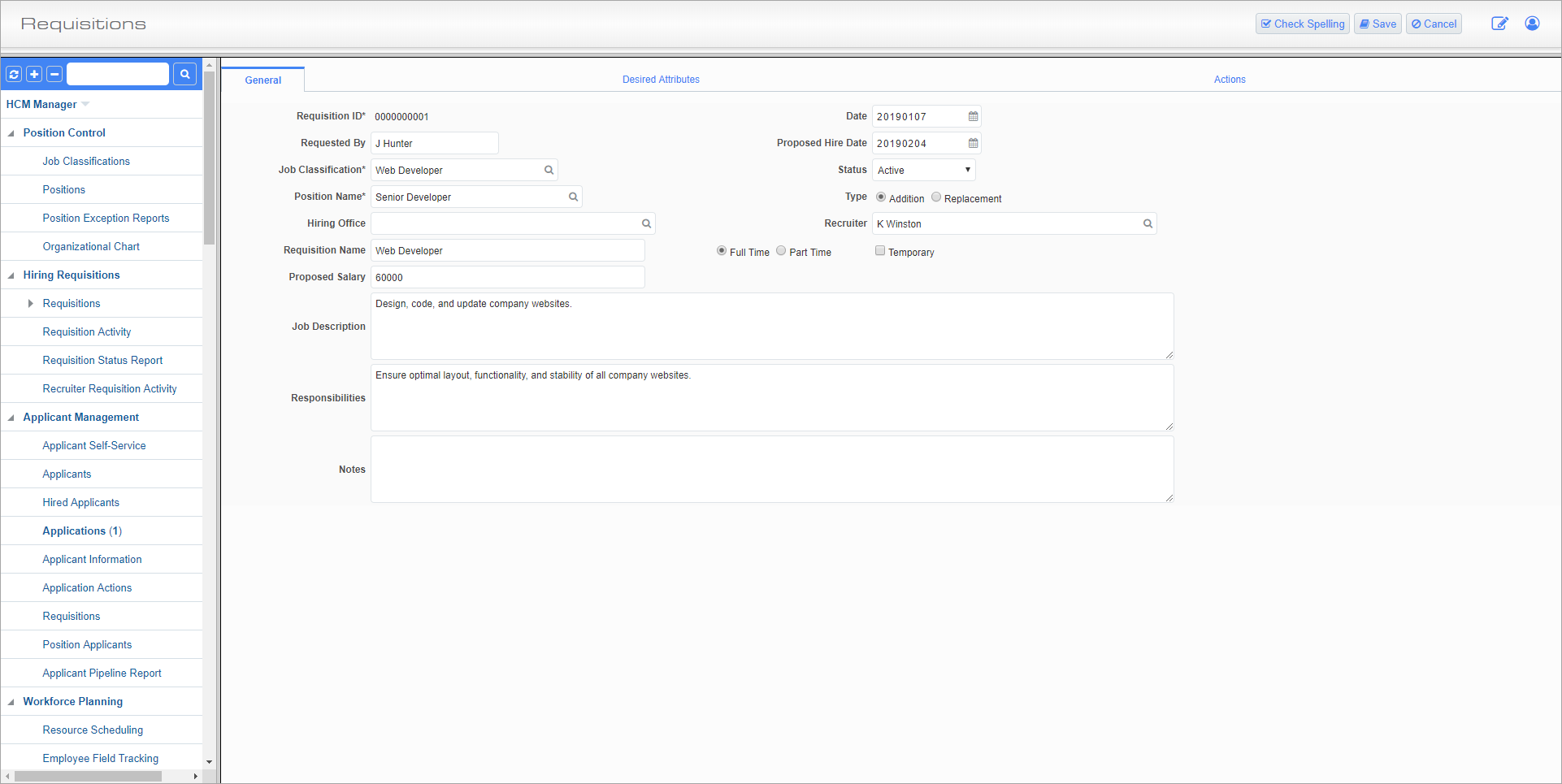Click the Recruiter lookup magnifier icon

pyautogui.click(x=1148, y=223)
